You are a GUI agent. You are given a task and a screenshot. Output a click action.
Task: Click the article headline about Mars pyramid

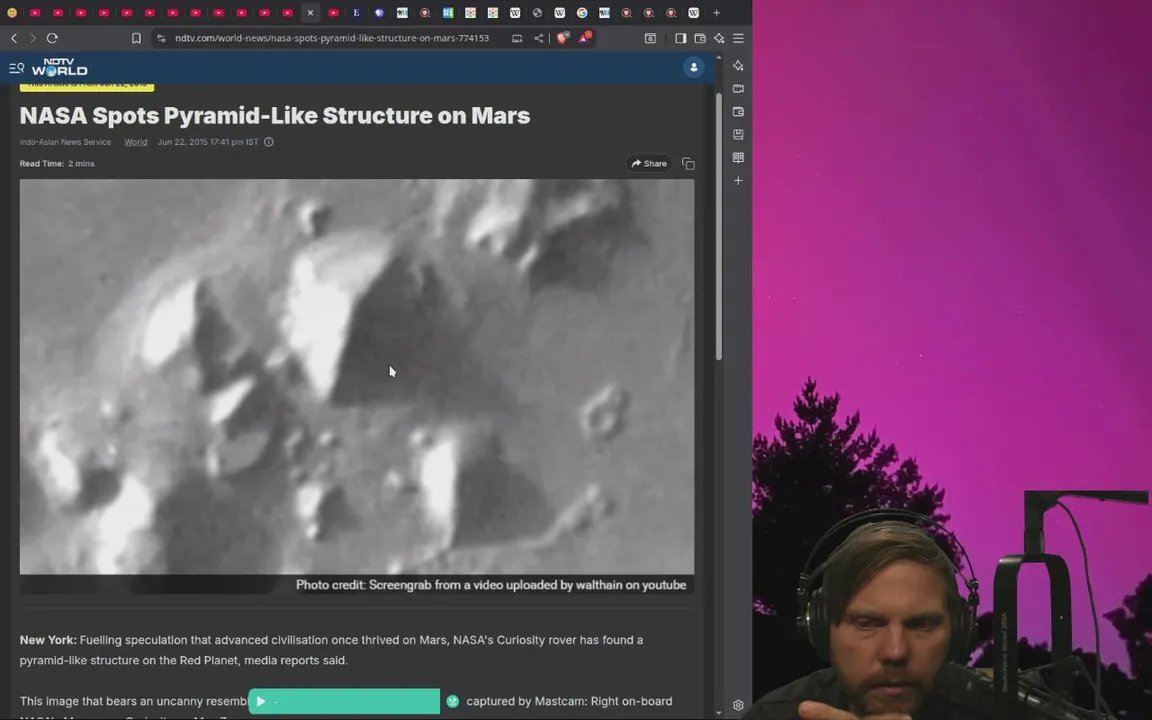[x=275, y=115]
